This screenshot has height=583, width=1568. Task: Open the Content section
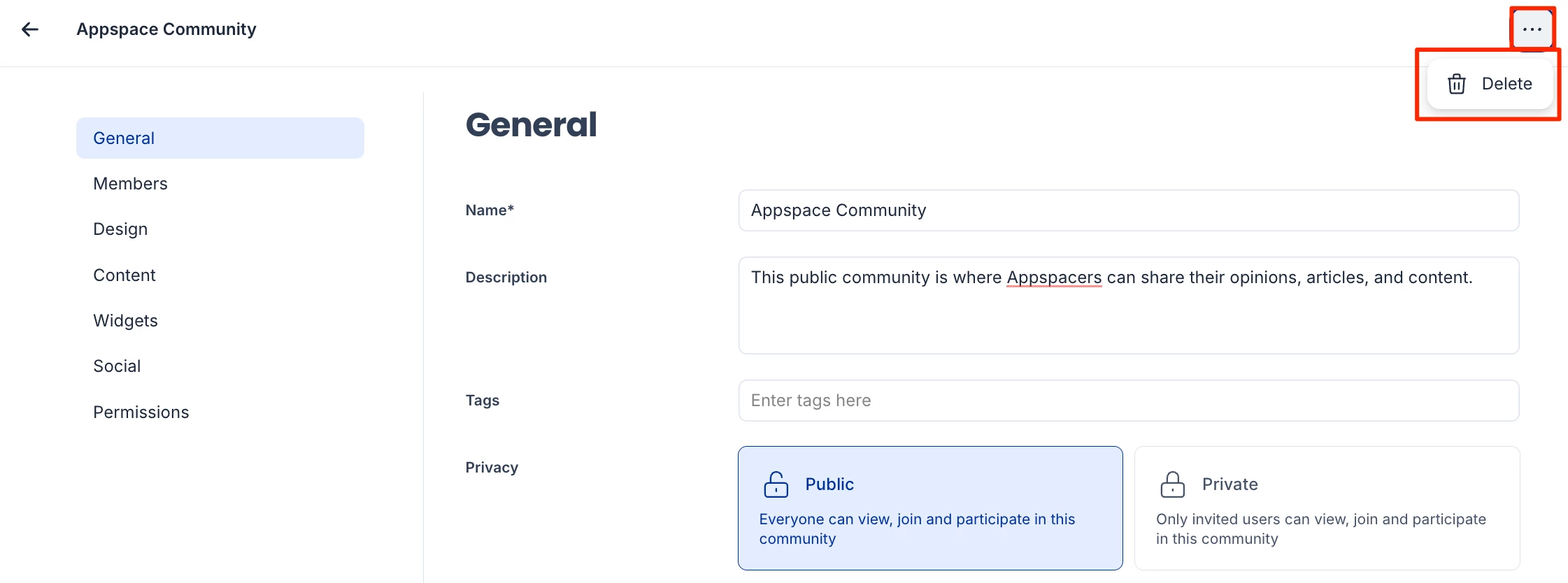[x=124, y=275]
